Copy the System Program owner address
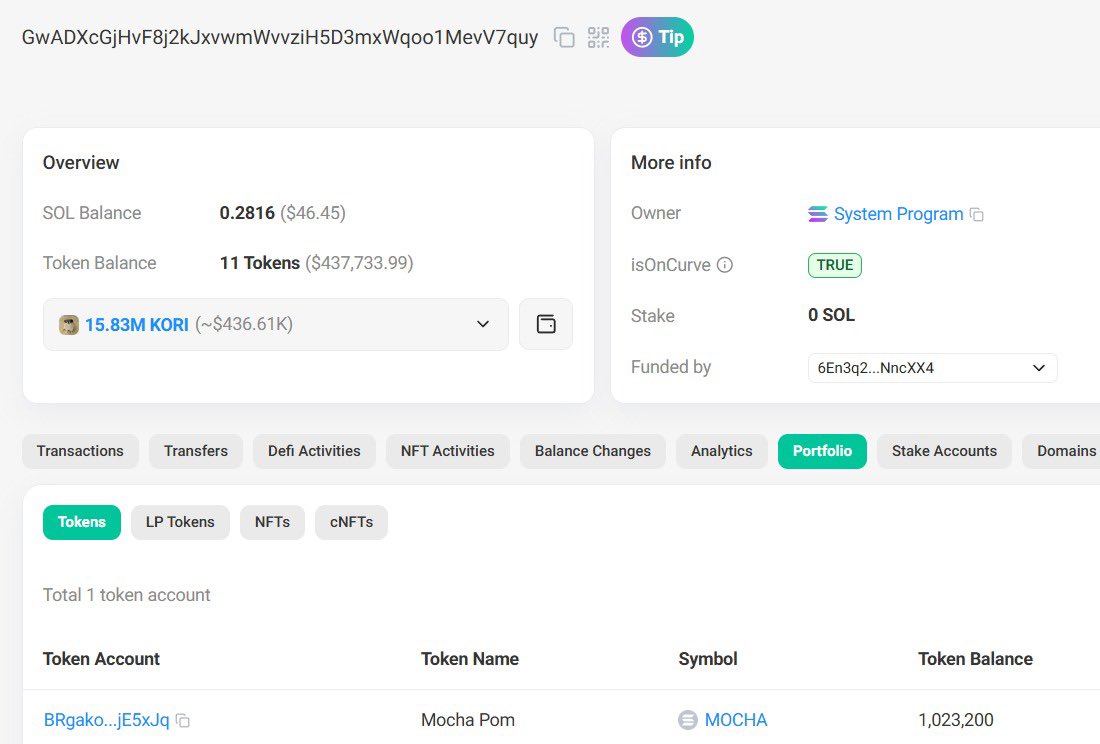The image size is (1100, 744). pyautogui.click(x=977, y=215)
